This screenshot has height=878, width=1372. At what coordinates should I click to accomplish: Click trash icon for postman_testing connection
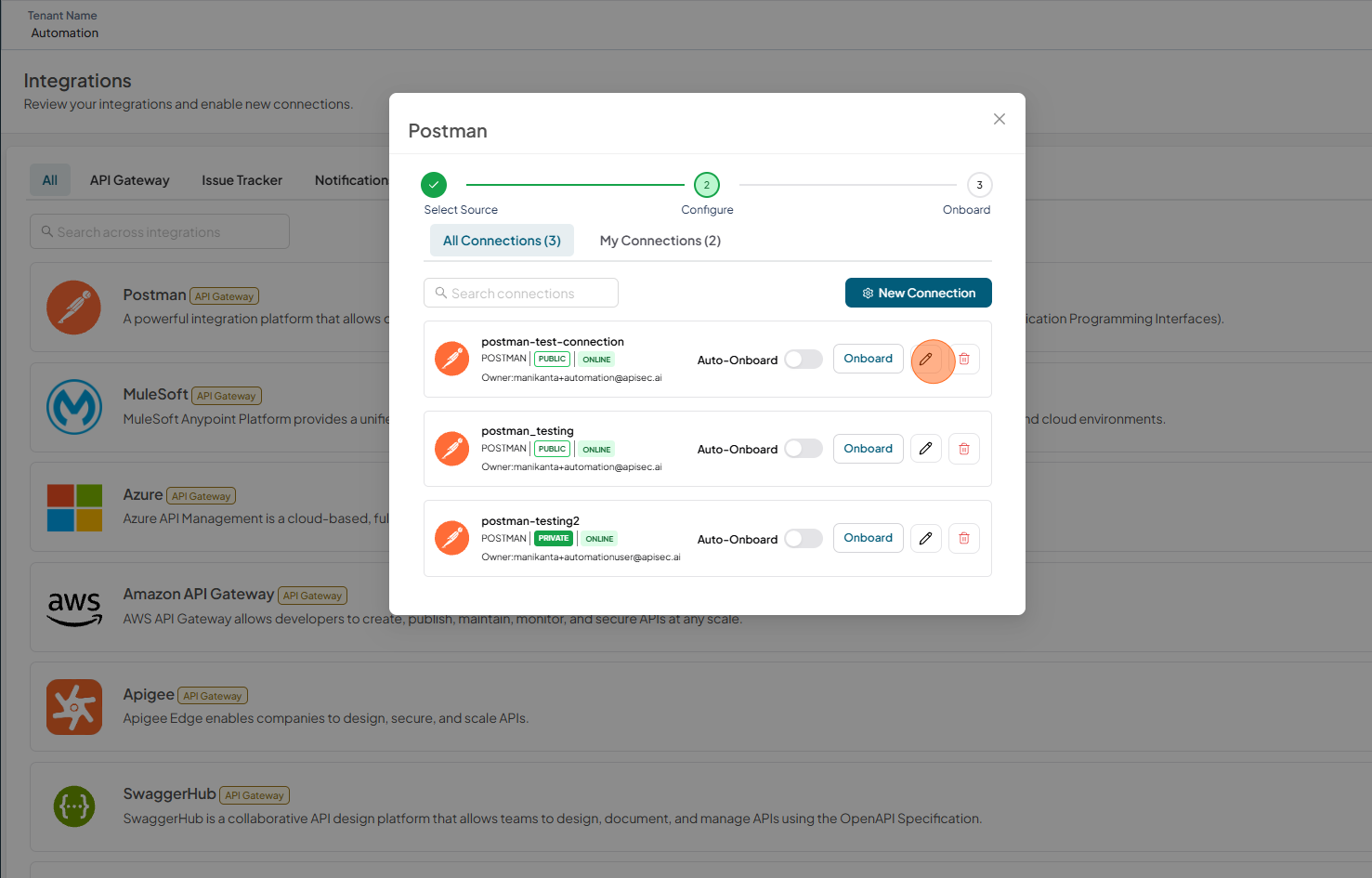(x=964, y=449)
